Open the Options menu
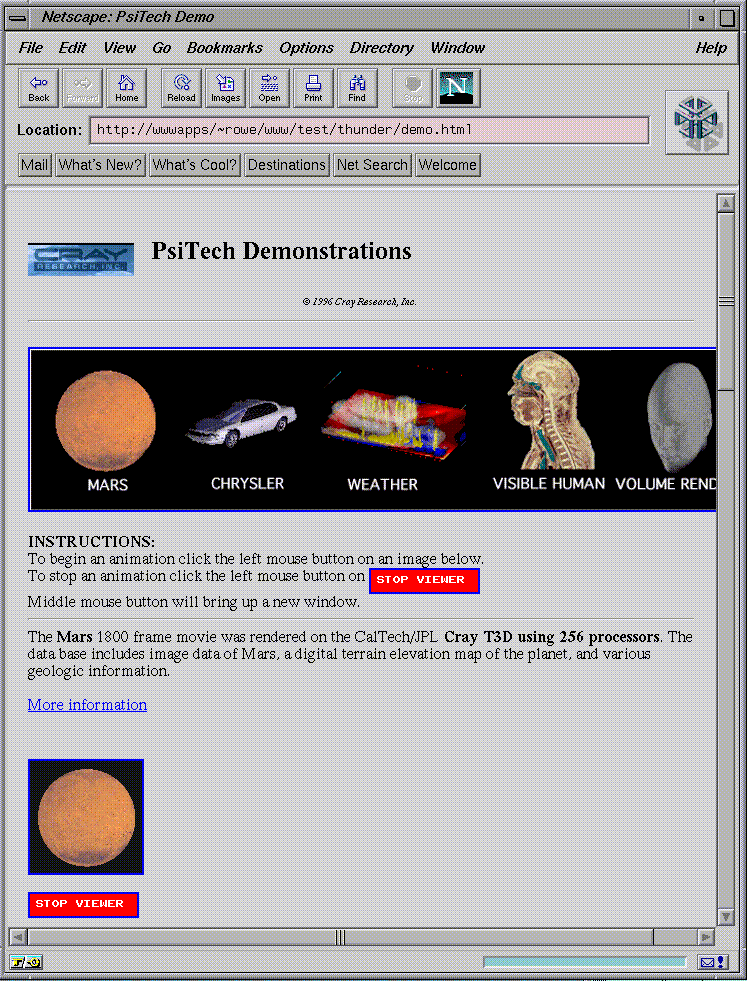 tap(307, 48)
